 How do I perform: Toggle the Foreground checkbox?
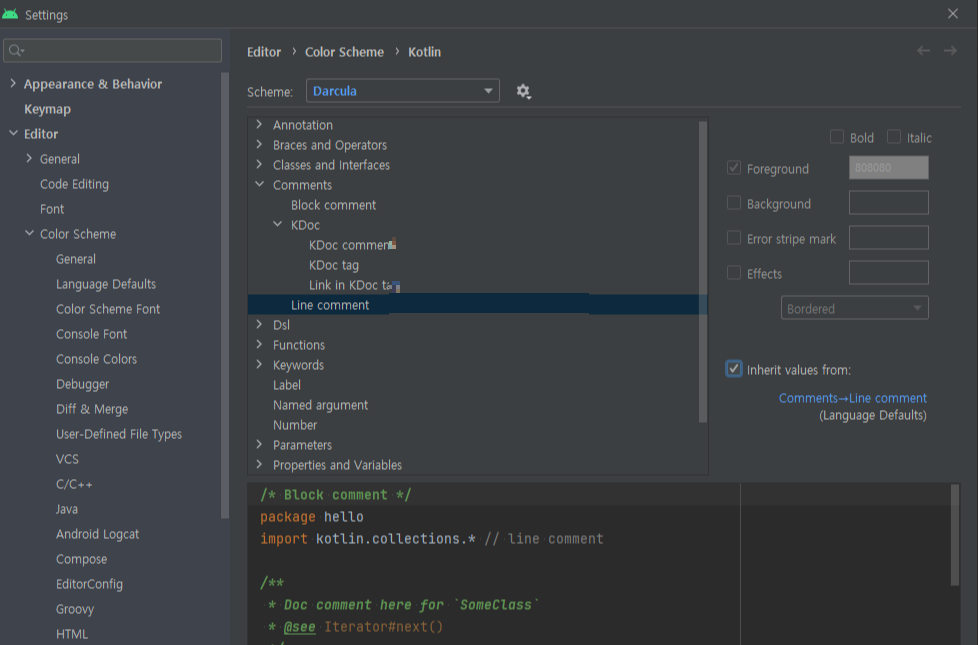coord(734,168)
